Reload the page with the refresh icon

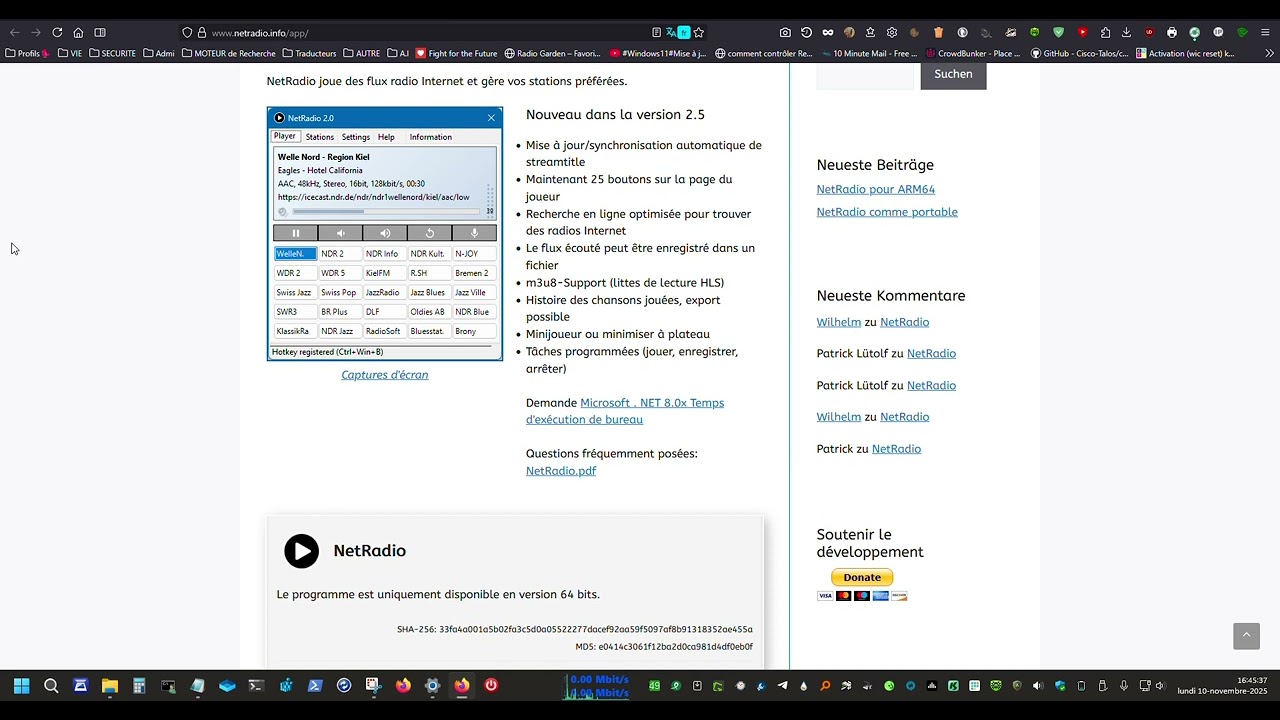(57, 32)
